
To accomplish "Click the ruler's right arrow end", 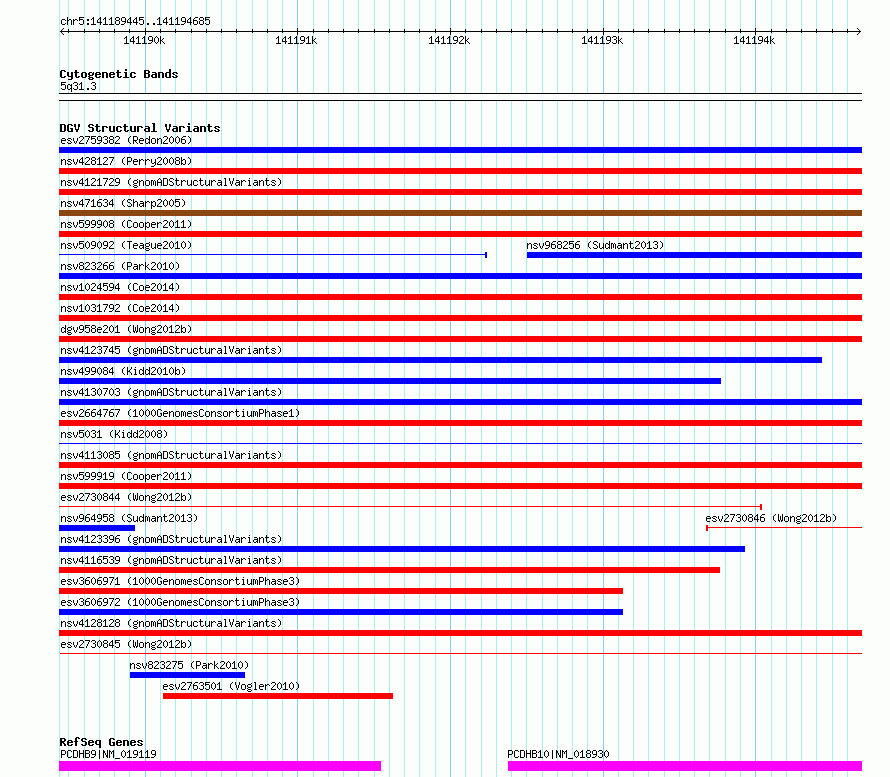I will point(858,32).
